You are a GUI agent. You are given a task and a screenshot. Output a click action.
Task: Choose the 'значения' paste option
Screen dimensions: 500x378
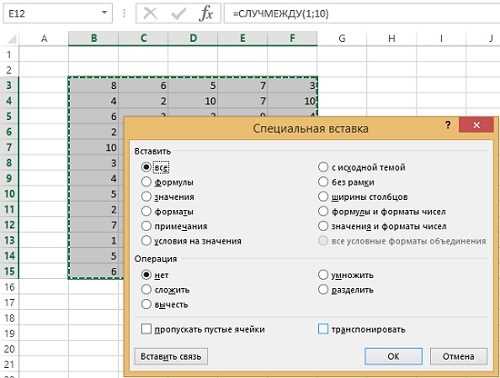146,197
